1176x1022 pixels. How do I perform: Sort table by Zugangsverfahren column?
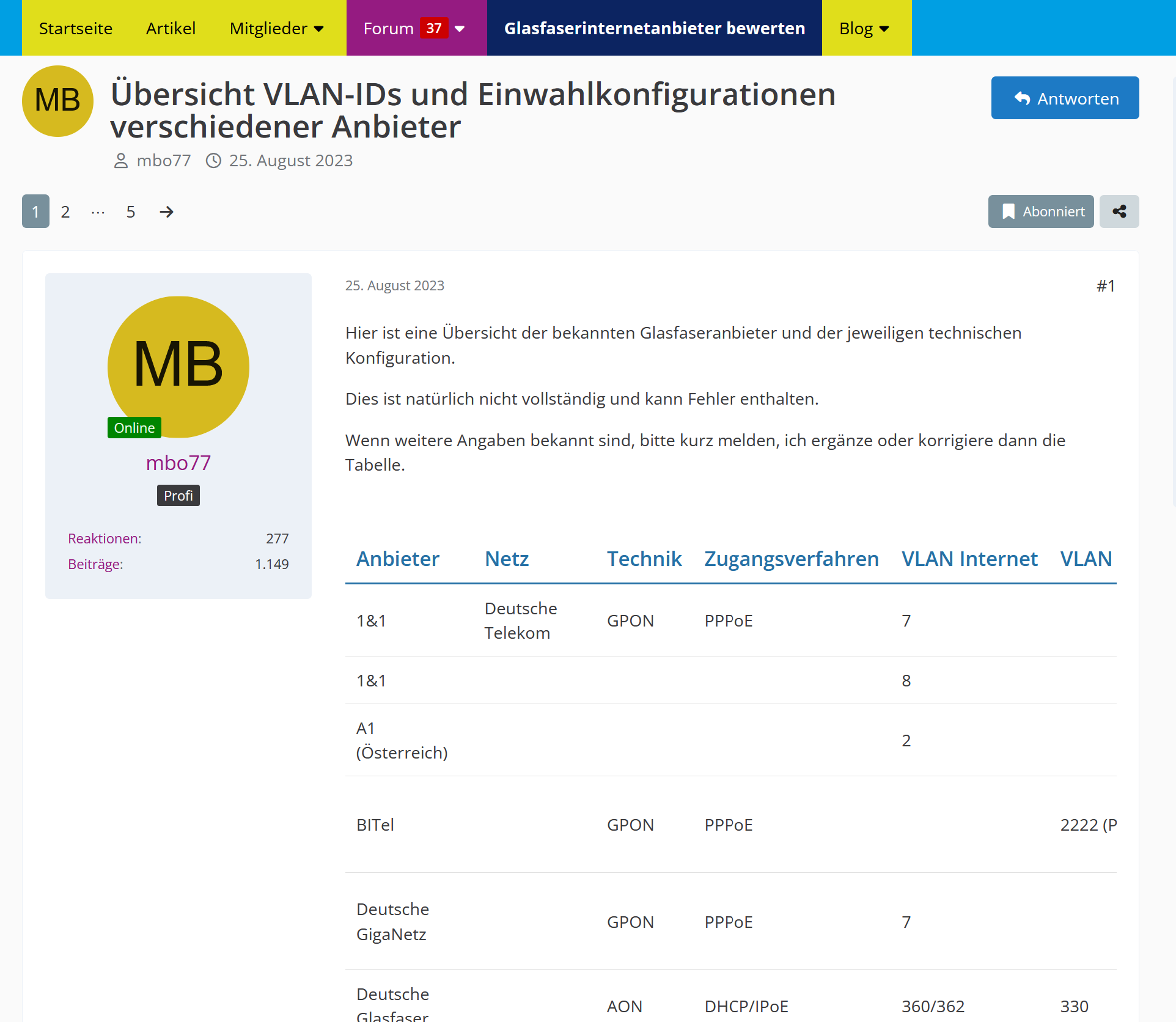[x=792, y=559]
